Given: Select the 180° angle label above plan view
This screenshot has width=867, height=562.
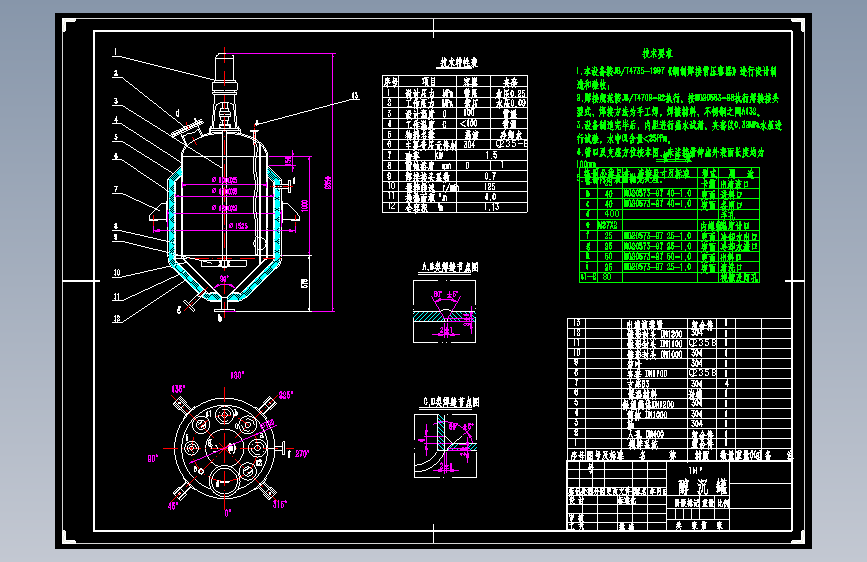Looking at the screenshot, I should tap(237, 376).
